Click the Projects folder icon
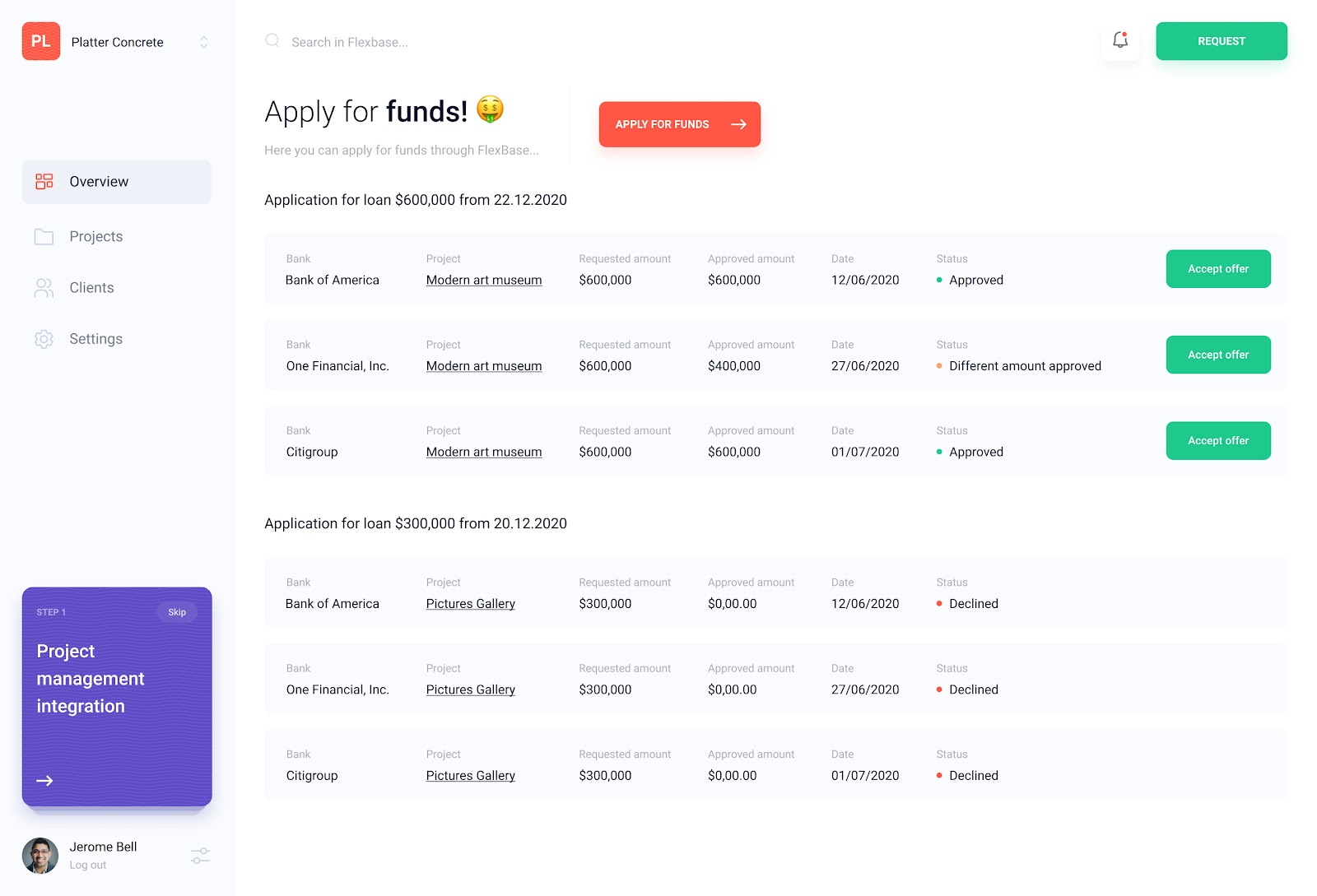The height and width of the screenshot is (896, 1317). [44, 237]
